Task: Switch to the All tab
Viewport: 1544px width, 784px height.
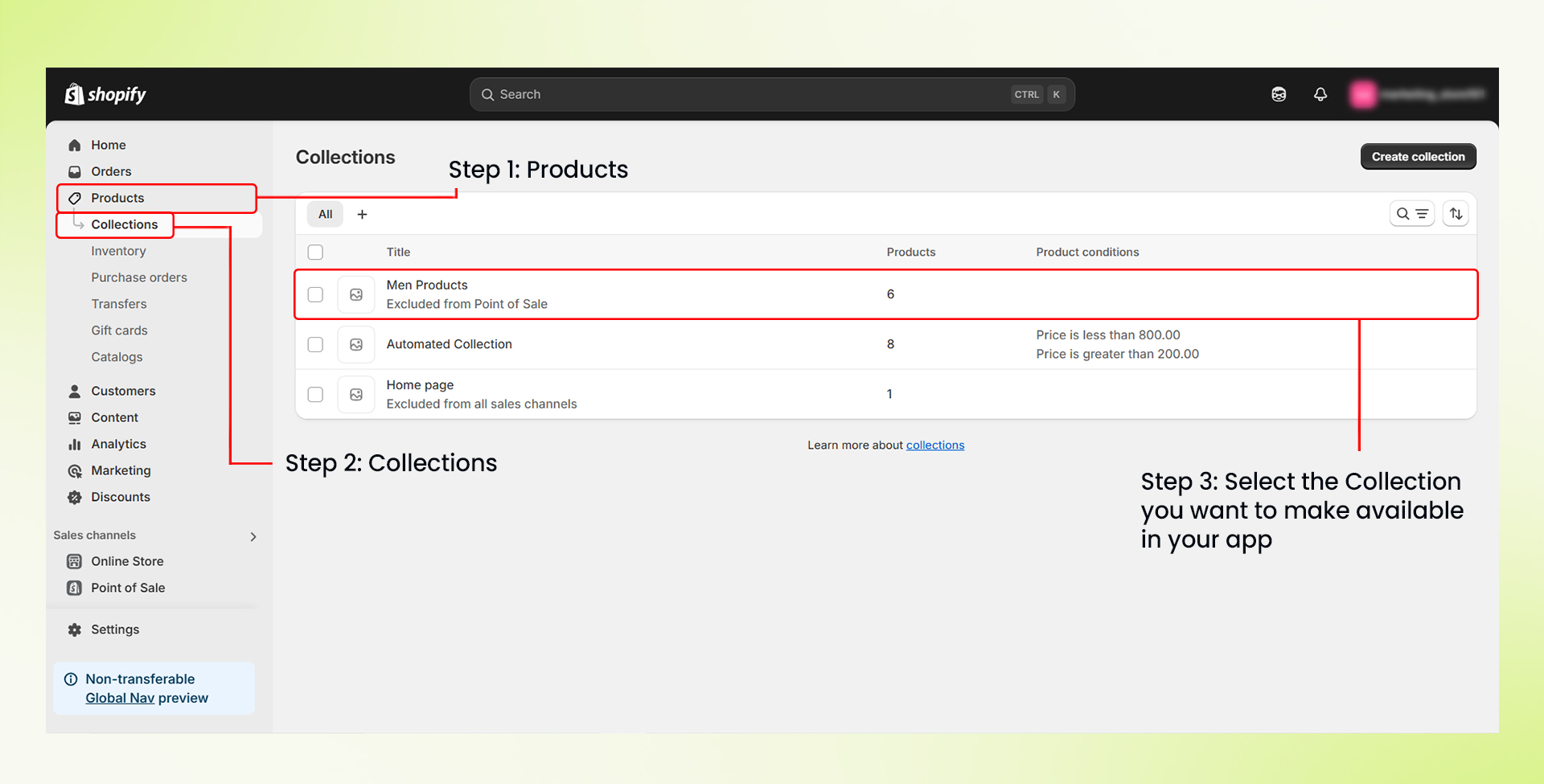Action: [x=325, y=214]
